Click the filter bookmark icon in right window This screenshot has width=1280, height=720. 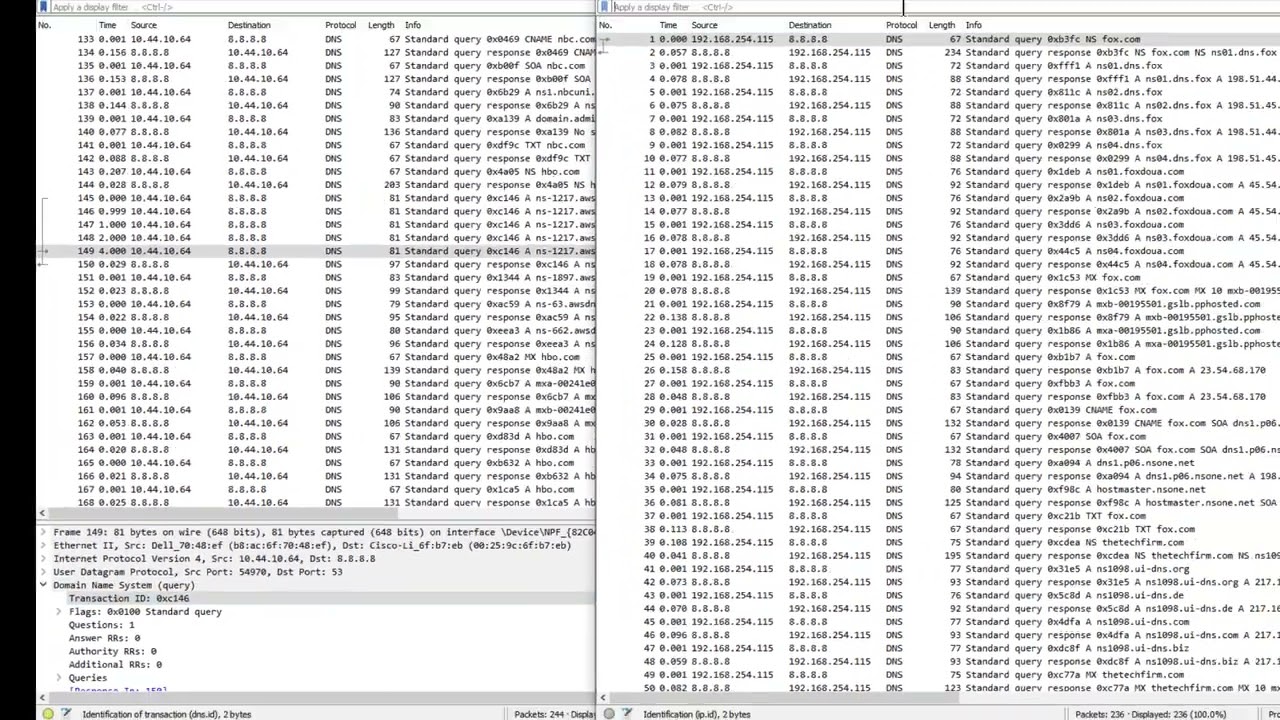click(604, 7)
